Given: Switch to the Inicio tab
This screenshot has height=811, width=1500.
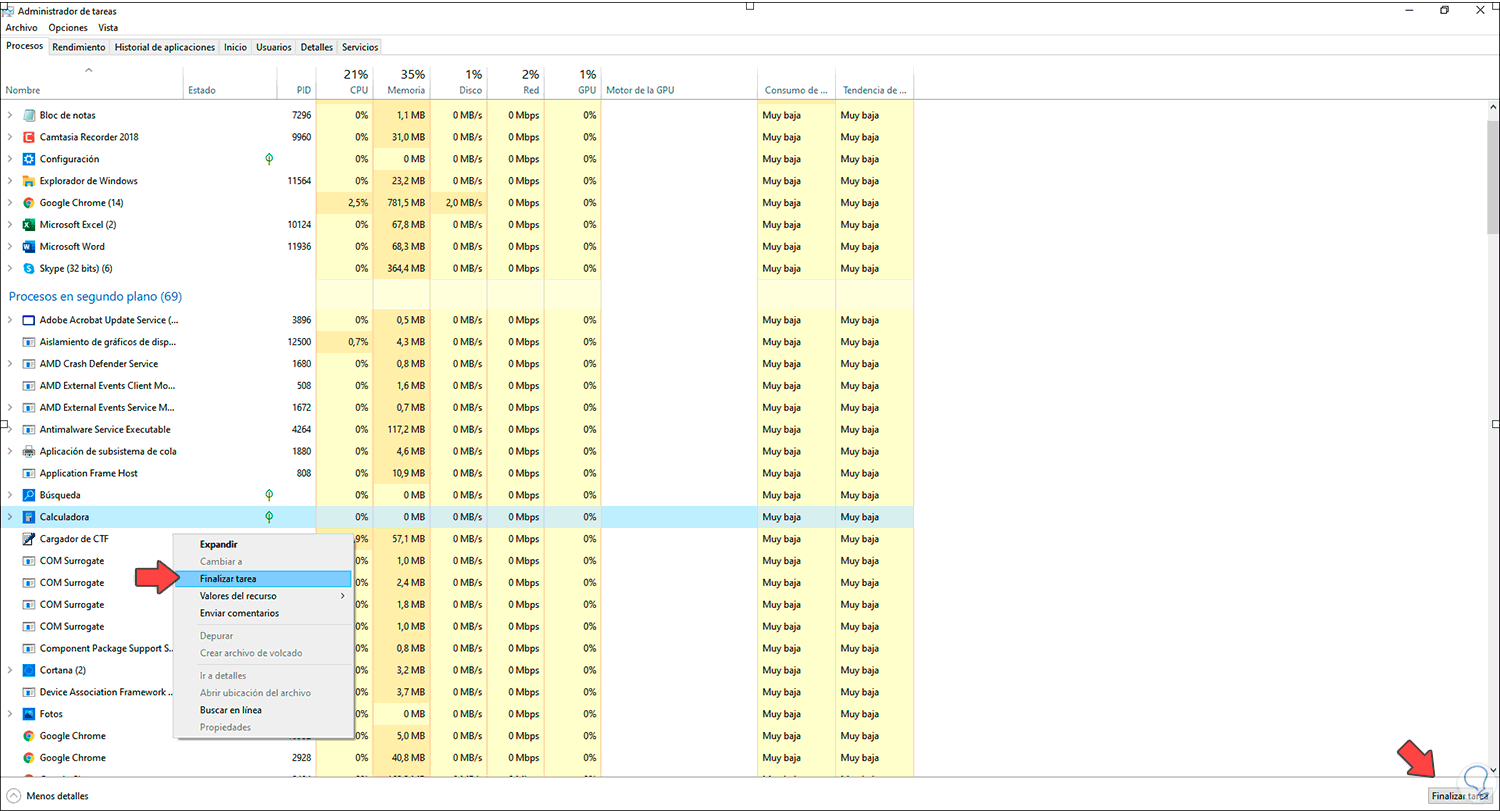Looking at the screenshot, I should (236, 47).
